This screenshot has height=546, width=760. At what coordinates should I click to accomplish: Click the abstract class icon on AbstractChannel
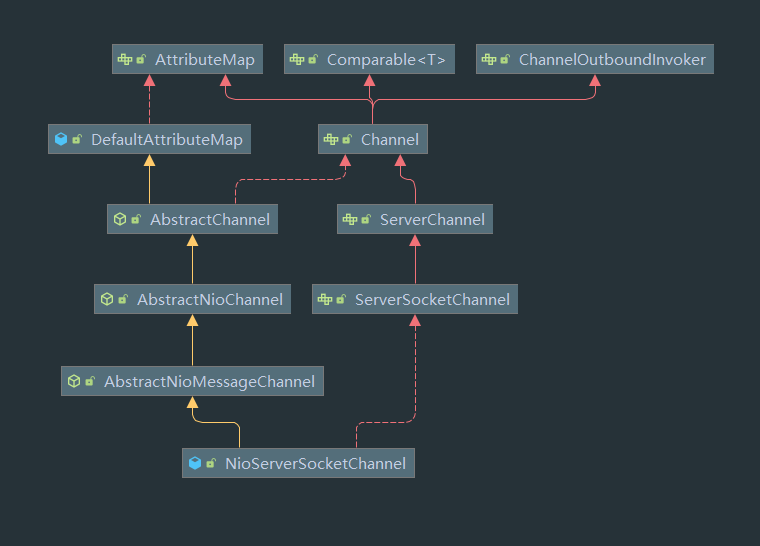(119, 220)
